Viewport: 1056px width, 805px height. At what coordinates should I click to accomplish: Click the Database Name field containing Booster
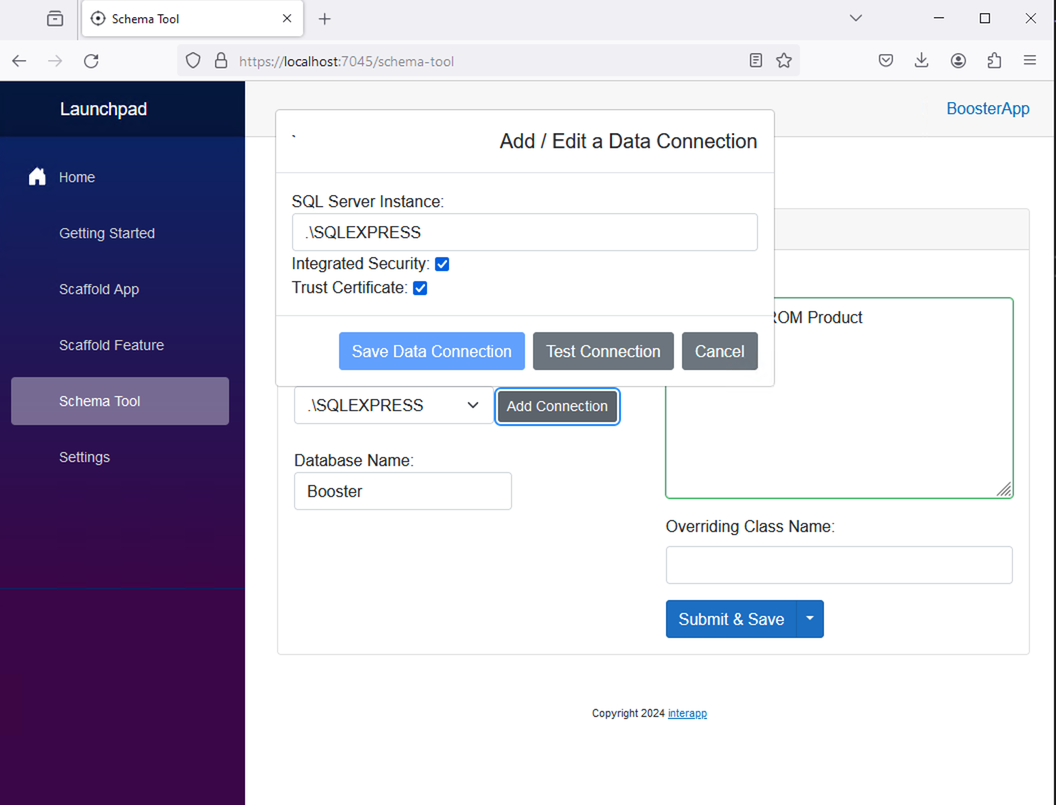pyautogui.click(x=403, y=491)
